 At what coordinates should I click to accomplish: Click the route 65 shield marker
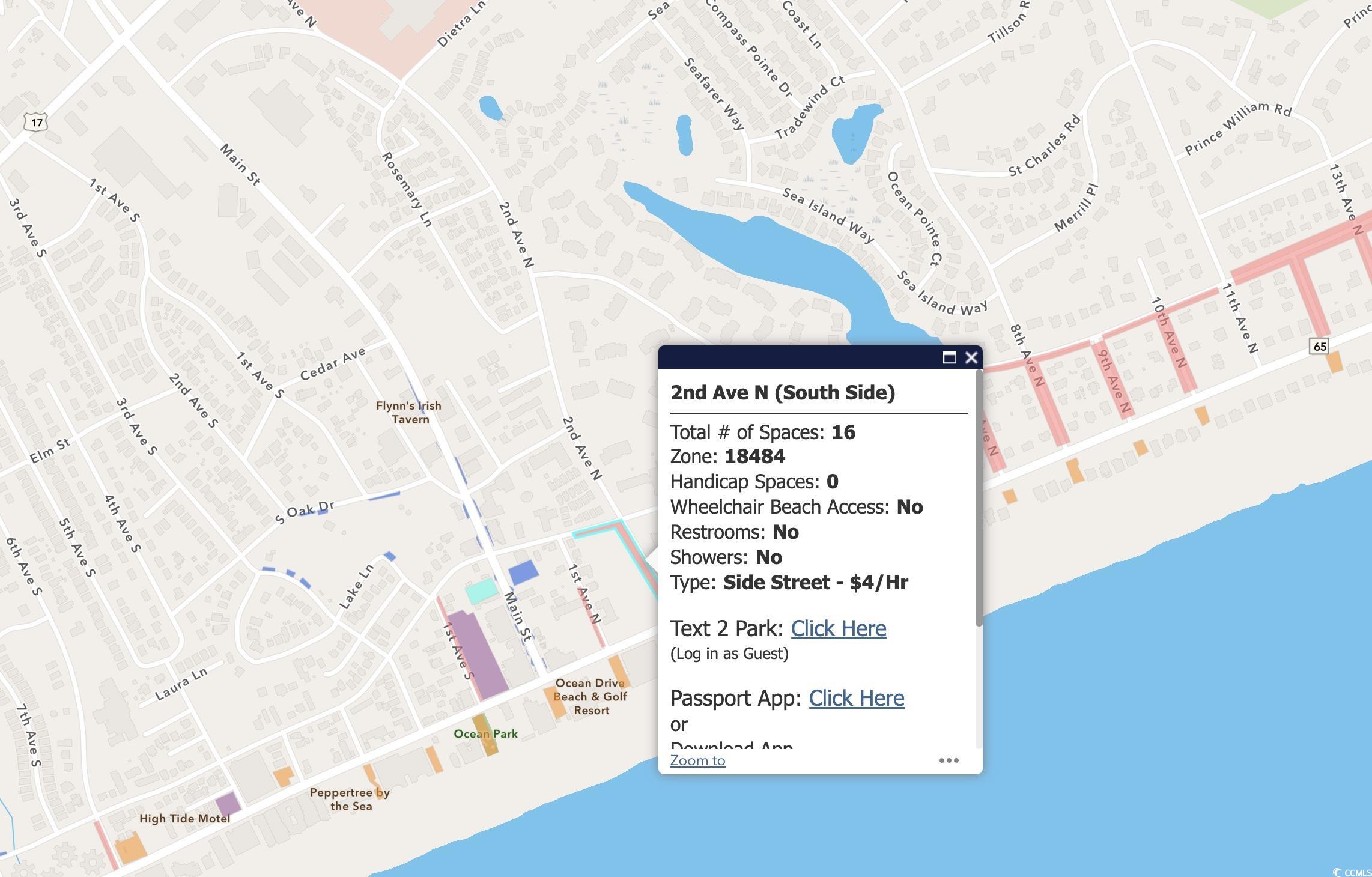pyautogui.click(x=1319, y=346)
